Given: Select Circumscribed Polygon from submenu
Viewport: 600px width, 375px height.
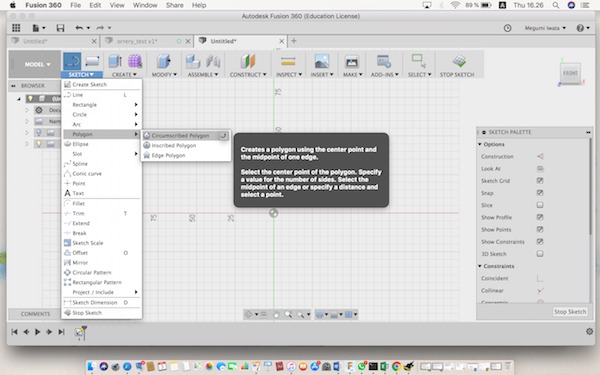Looking at the screenshot, I should (186, 135).
